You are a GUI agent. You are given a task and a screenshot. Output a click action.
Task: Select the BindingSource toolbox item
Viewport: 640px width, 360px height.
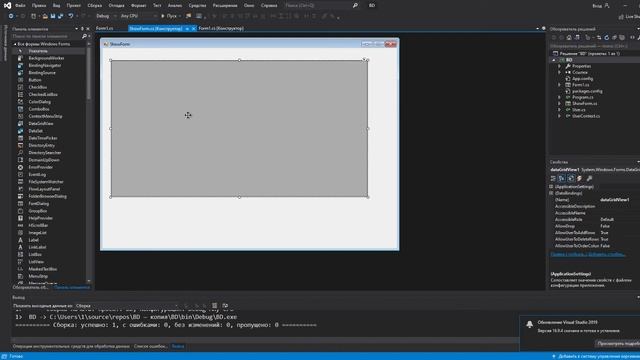42,73
